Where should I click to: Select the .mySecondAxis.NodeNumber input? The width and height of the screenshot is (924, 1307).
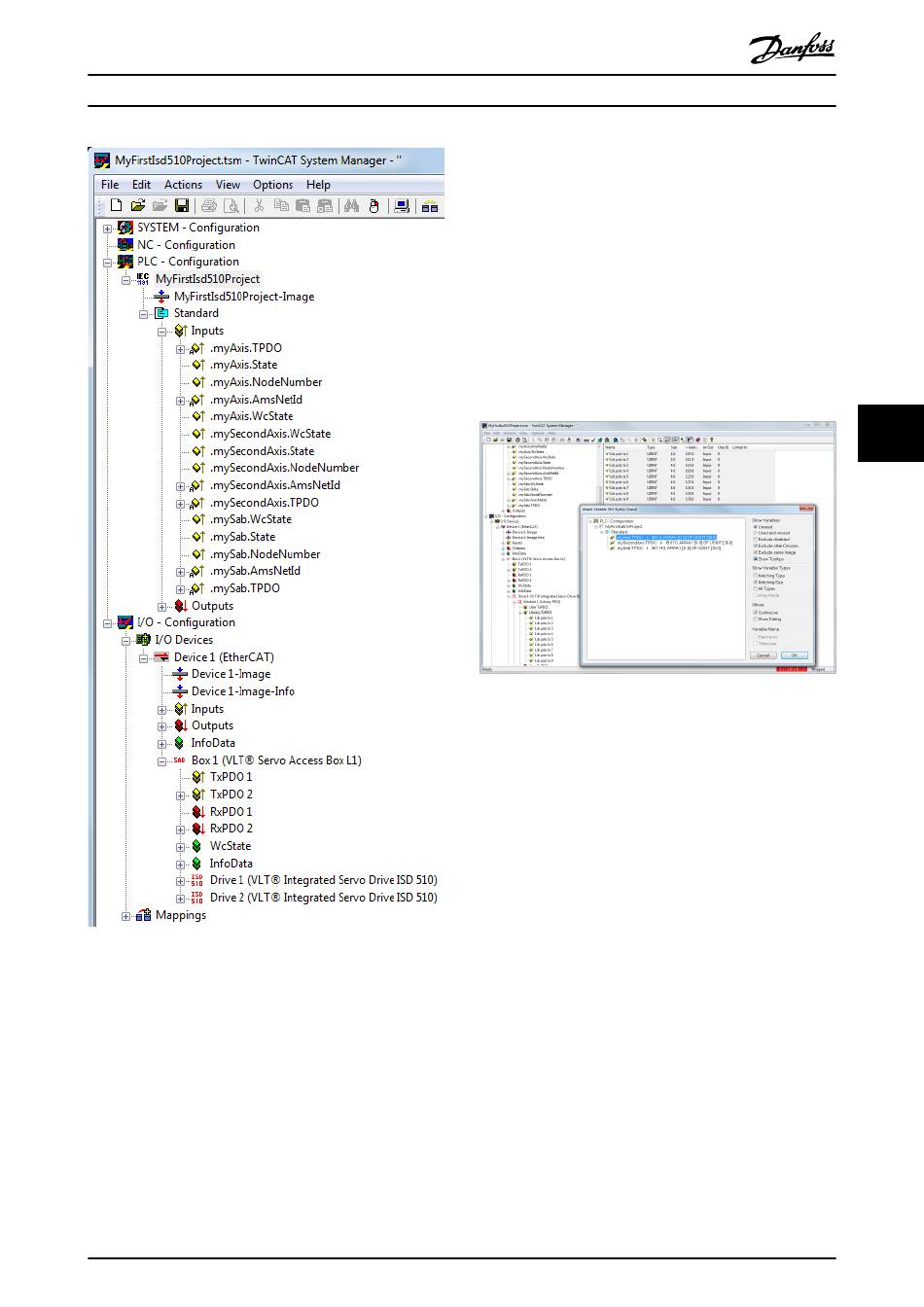point(285,469)
